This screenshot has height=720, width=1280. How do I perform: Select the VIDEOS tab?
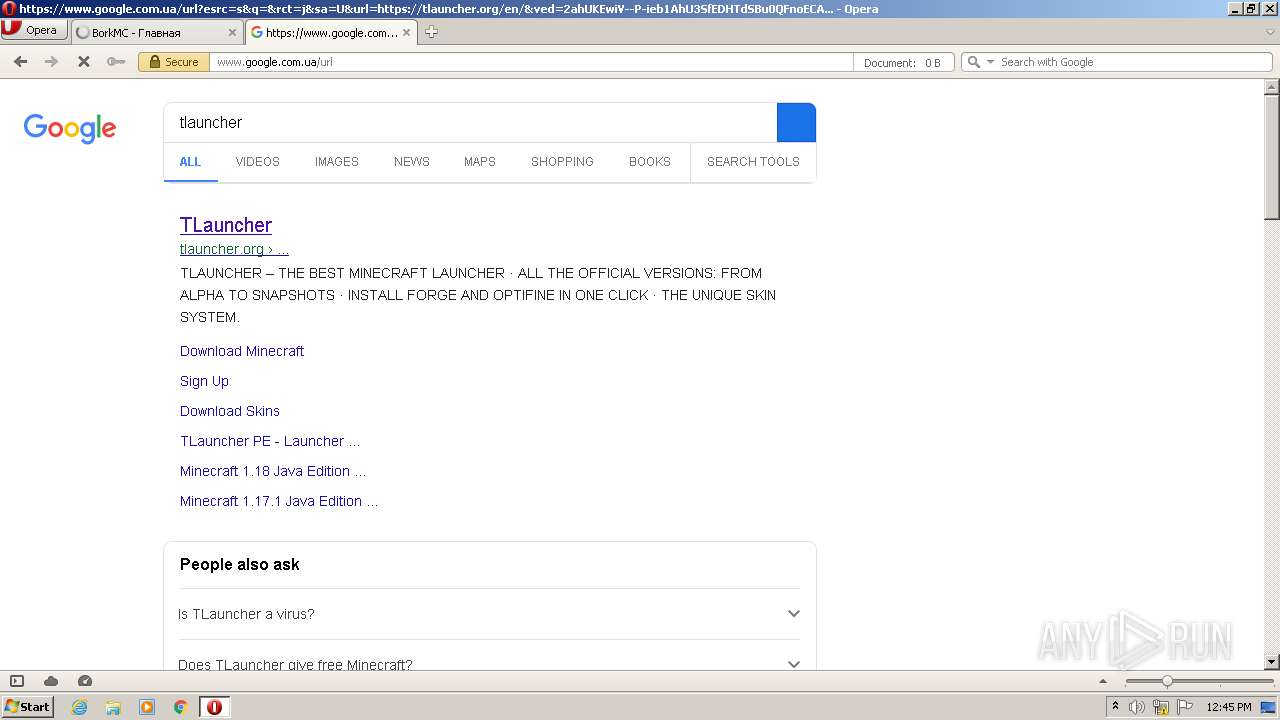(x=257, y=162)
